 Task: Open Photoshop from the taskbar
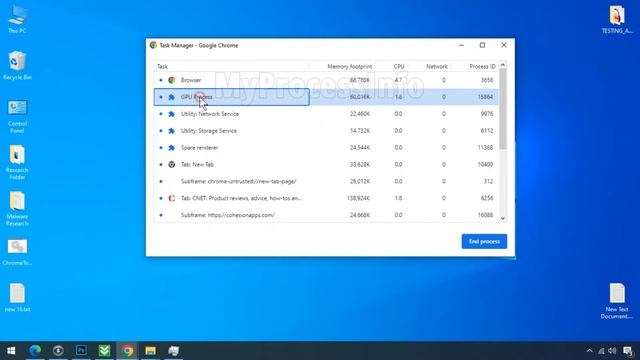(x=81, y=351)
